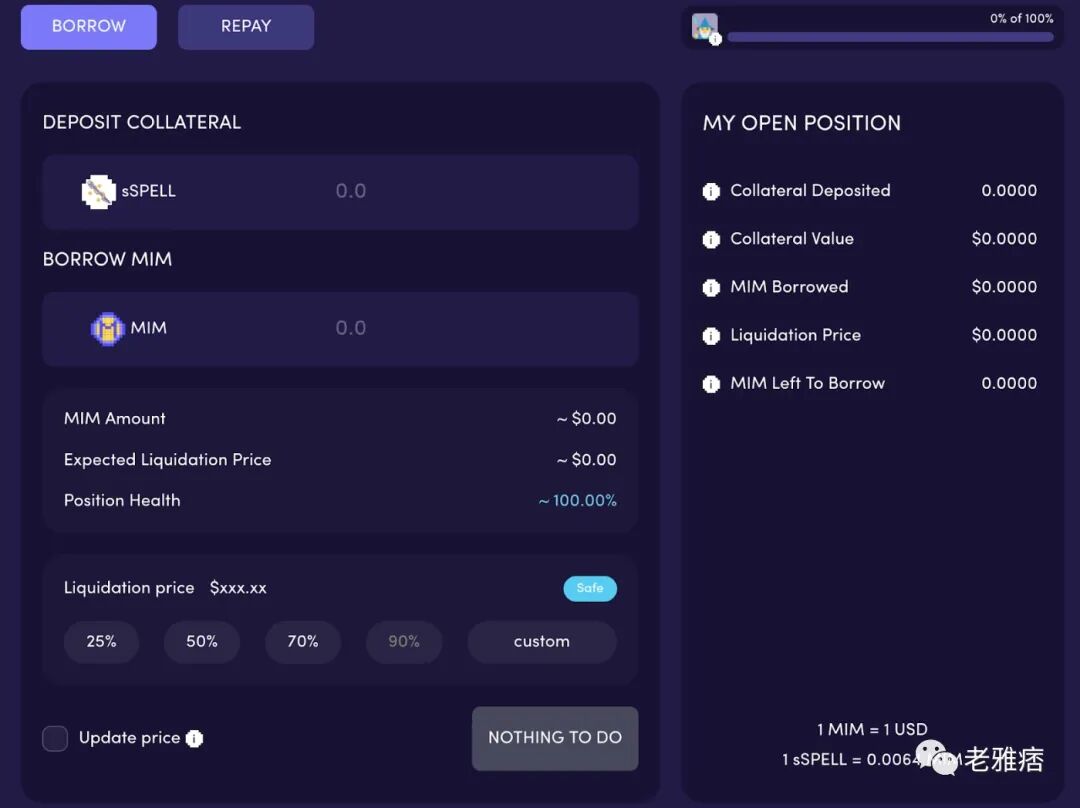
Task: Open info icon next to Update price
Action: coord(195,738)
